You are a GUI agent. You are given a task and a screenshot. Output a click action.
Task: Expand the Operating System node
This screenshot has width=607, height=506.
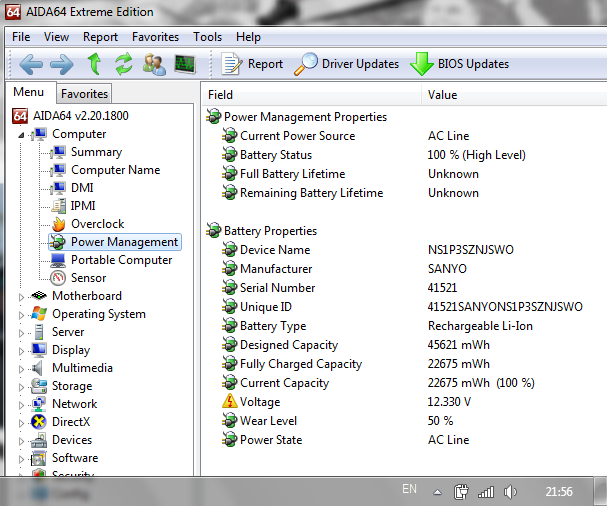pos(22,314)
